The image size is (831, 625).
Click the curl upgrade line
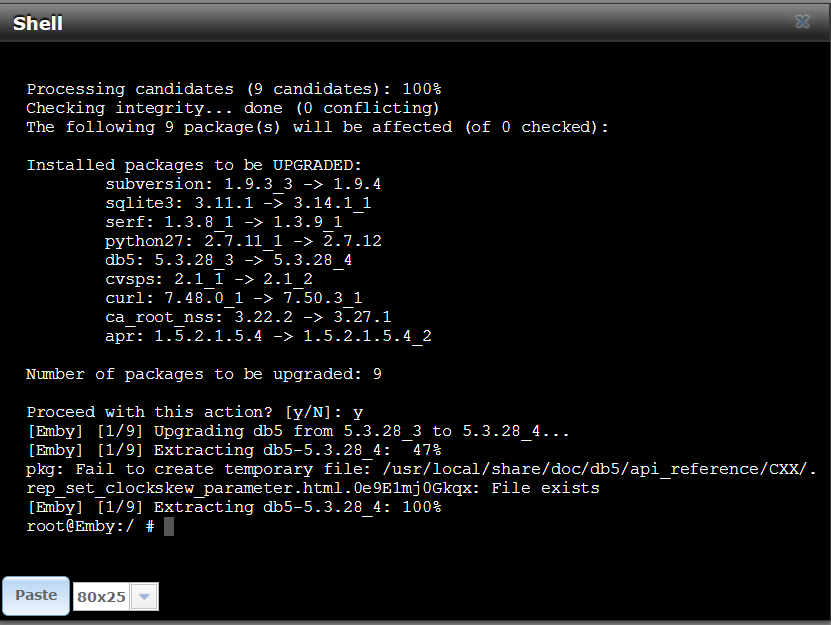coord(233,298)
